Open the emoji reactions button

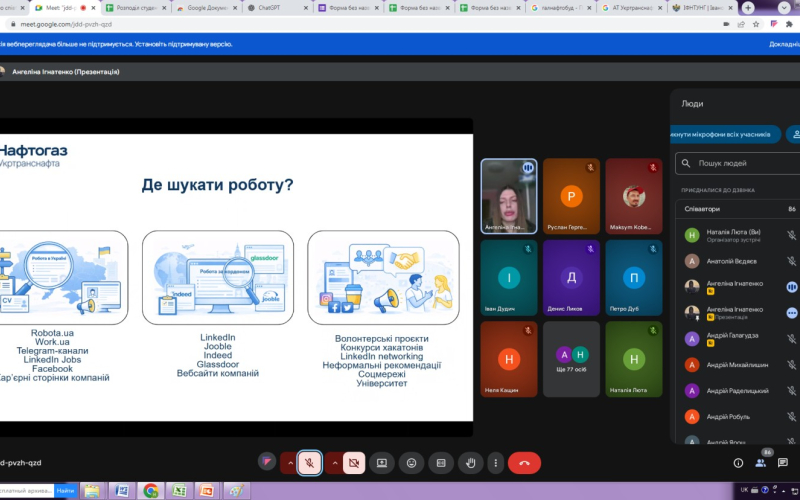coord(411,463)
